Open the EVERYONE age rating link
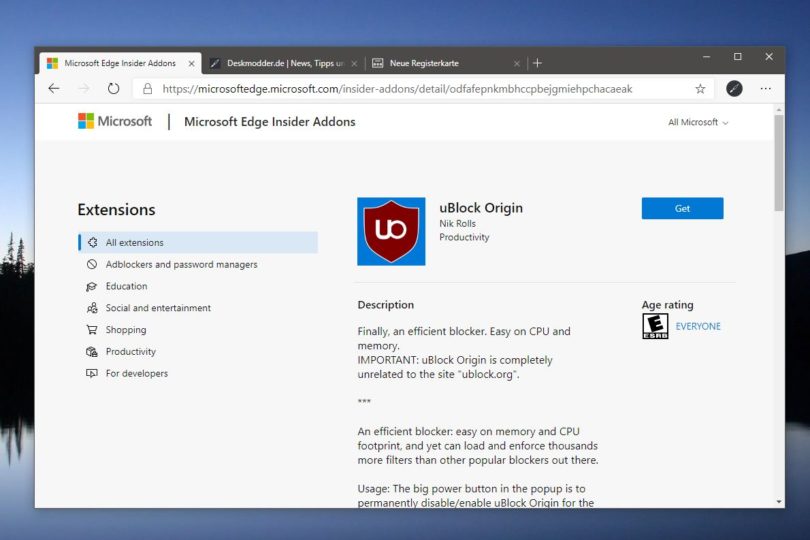 (x=698, y=326)
